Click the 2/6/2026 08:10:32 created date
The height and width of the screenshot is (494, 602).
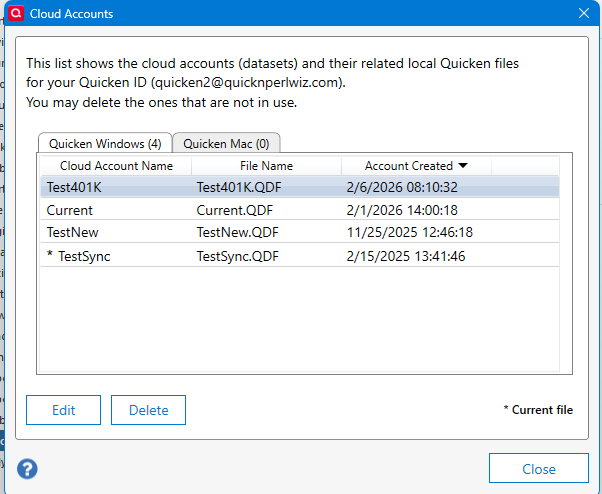tap(402, 187)
